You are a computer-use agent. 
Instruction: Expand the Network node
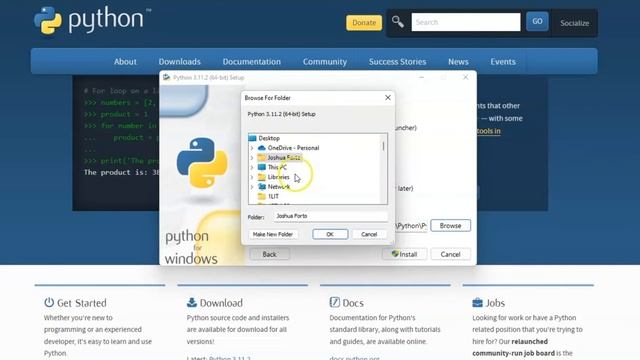(x=252, y=187)
